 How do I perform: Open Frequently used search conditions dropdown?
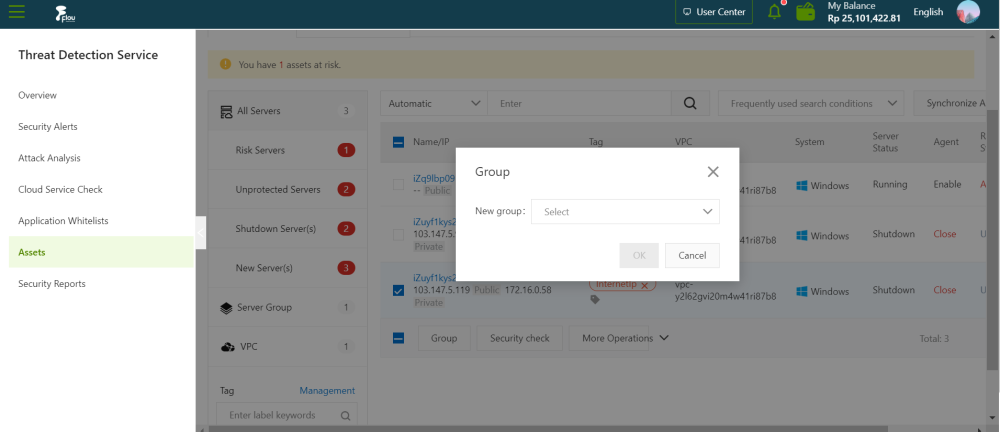811,103
